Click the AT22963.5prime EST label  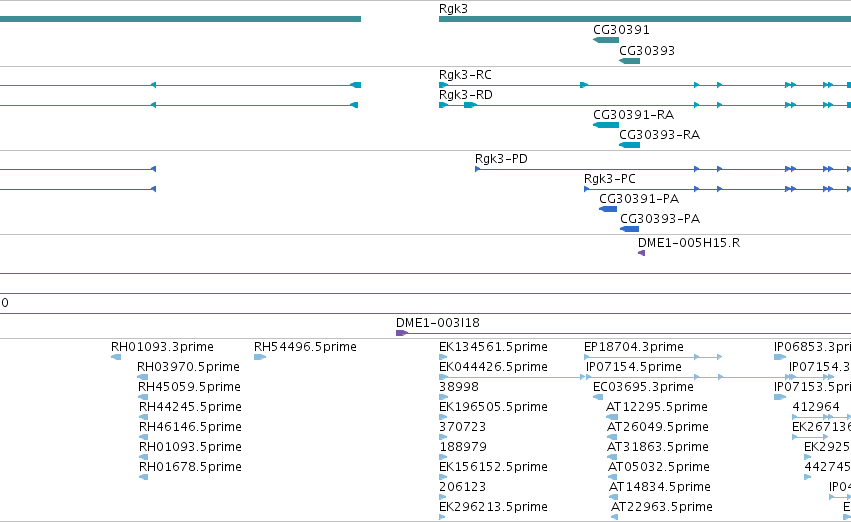[662, 507]
